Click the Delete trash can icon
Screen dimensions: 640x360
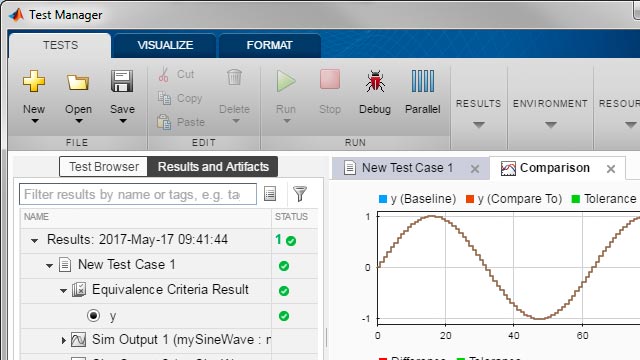coord(234,77)
